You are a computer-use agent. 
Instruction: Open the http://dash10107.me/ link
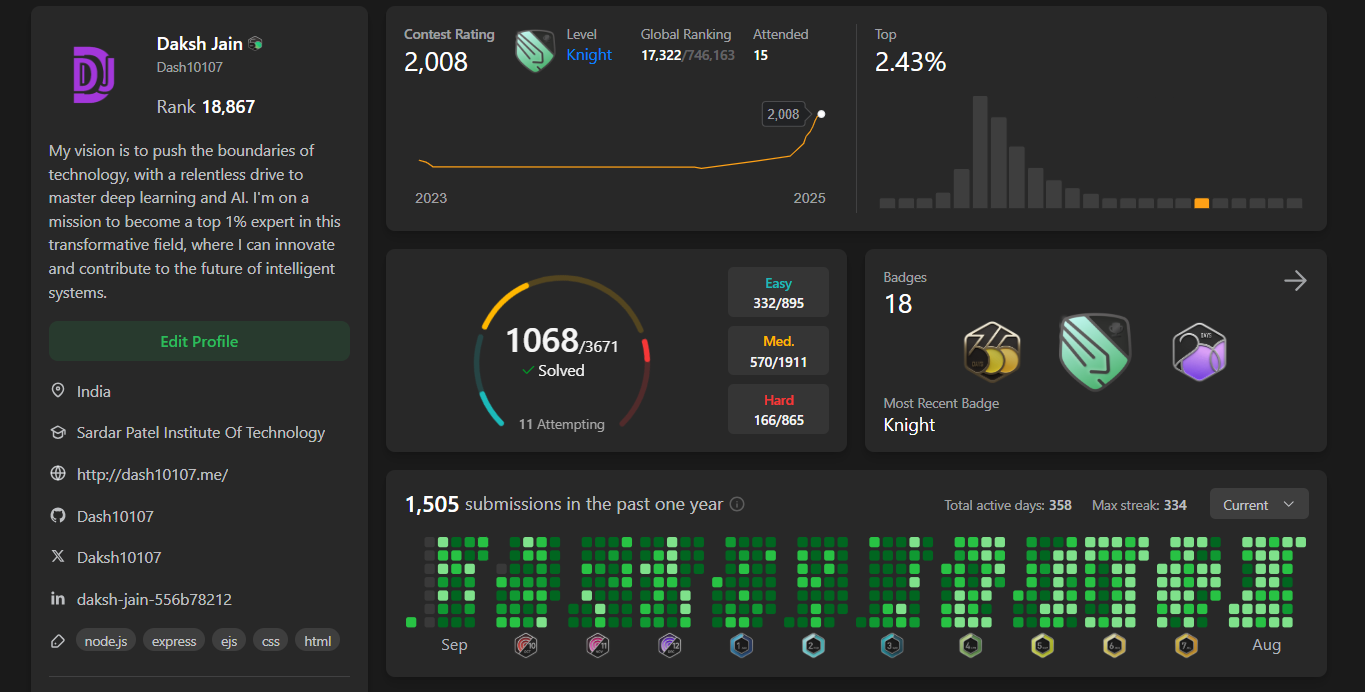click(x=152, y=473)
